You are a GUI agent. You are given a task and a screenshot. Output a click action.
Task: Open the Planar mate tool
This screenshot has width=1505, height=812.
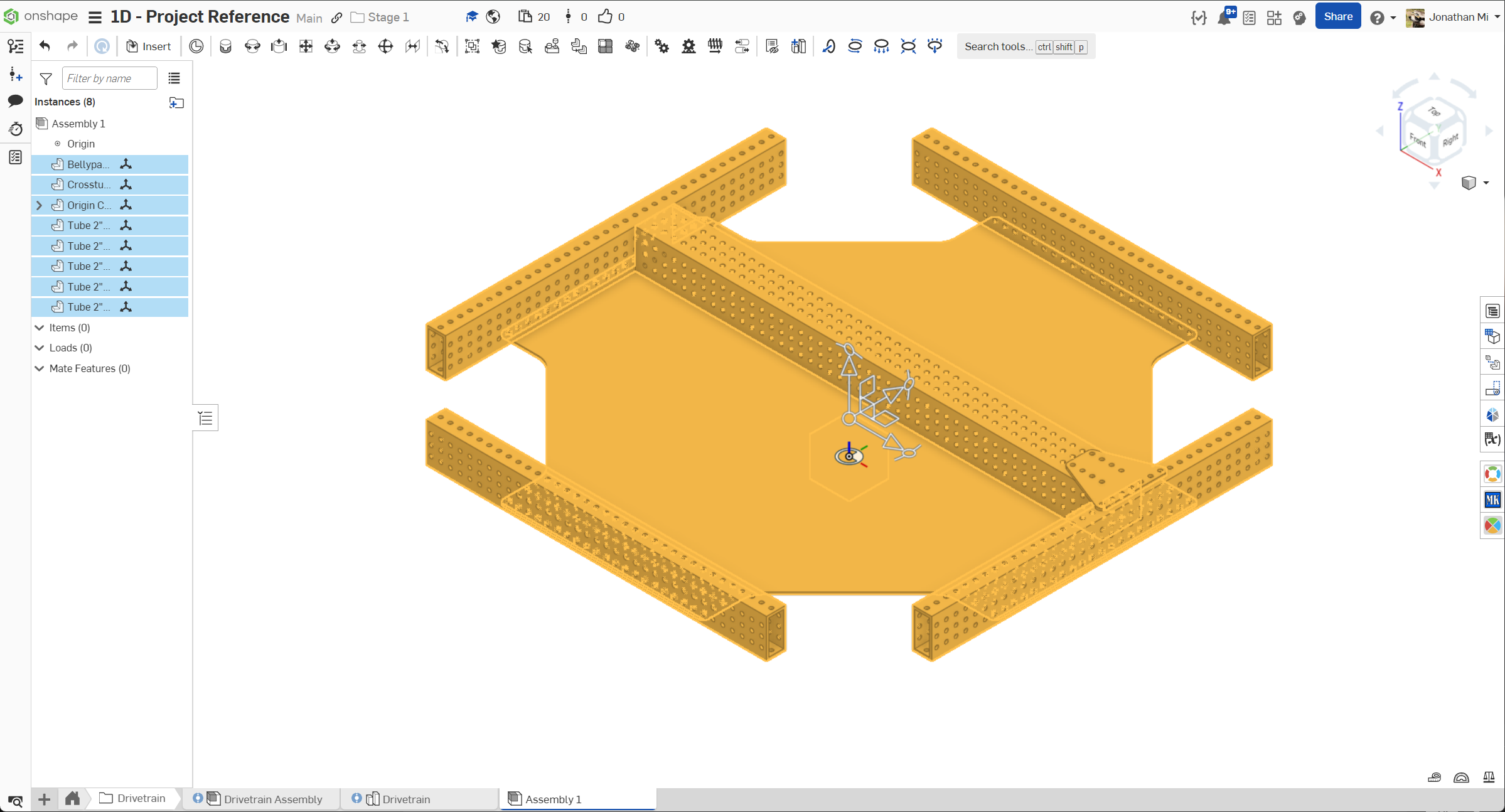[x=306, y=46]
